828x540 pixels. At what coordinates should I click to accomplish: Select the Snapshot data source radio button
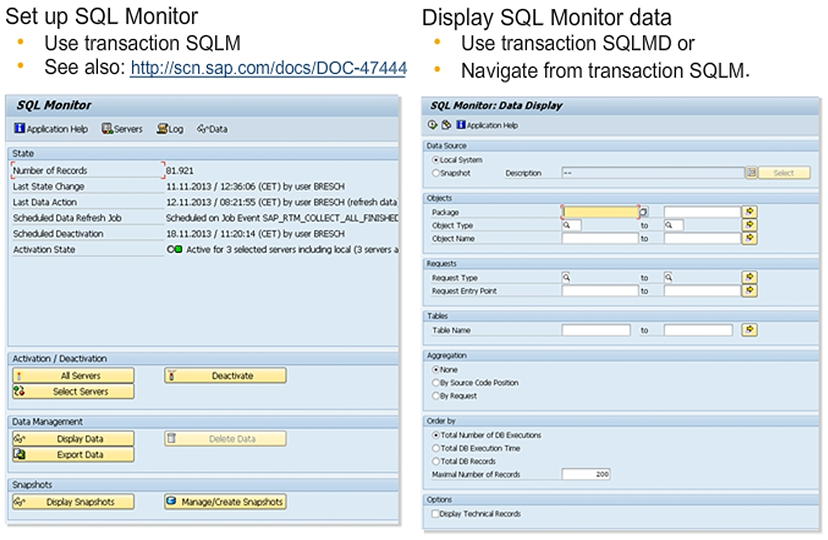click(435, 172)
